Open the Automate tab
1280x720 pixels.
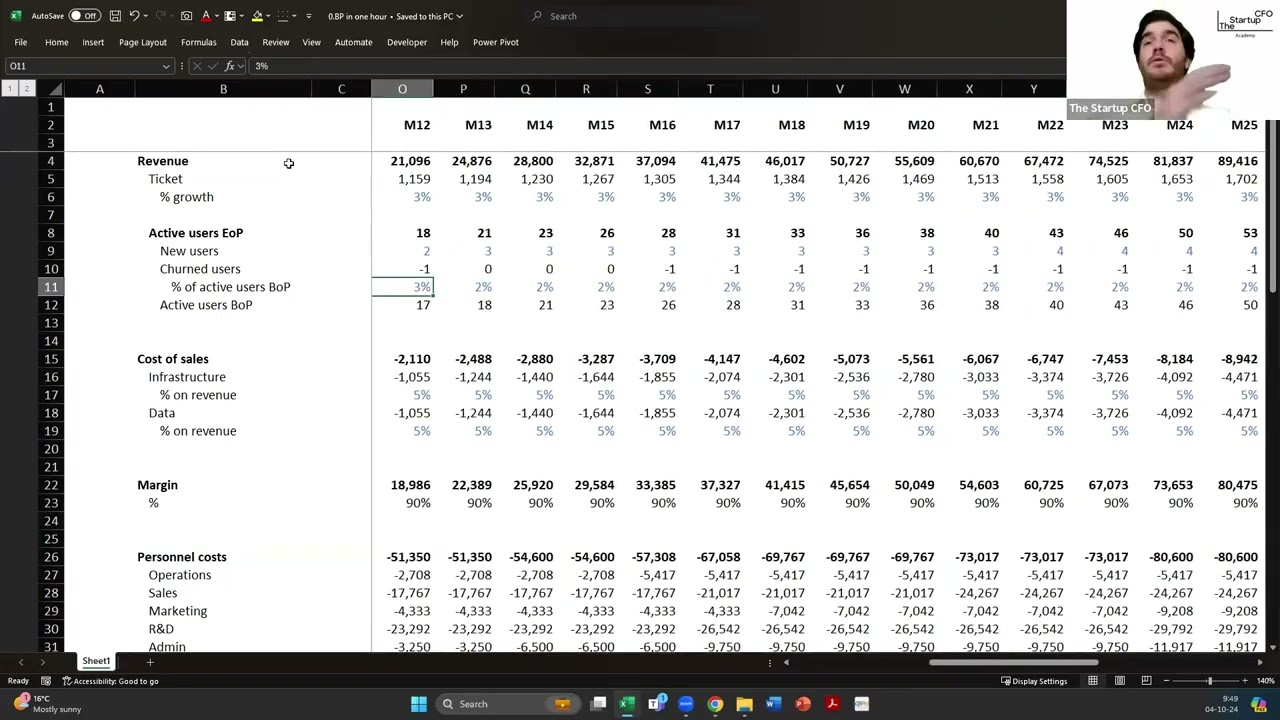tap(353, 42)
